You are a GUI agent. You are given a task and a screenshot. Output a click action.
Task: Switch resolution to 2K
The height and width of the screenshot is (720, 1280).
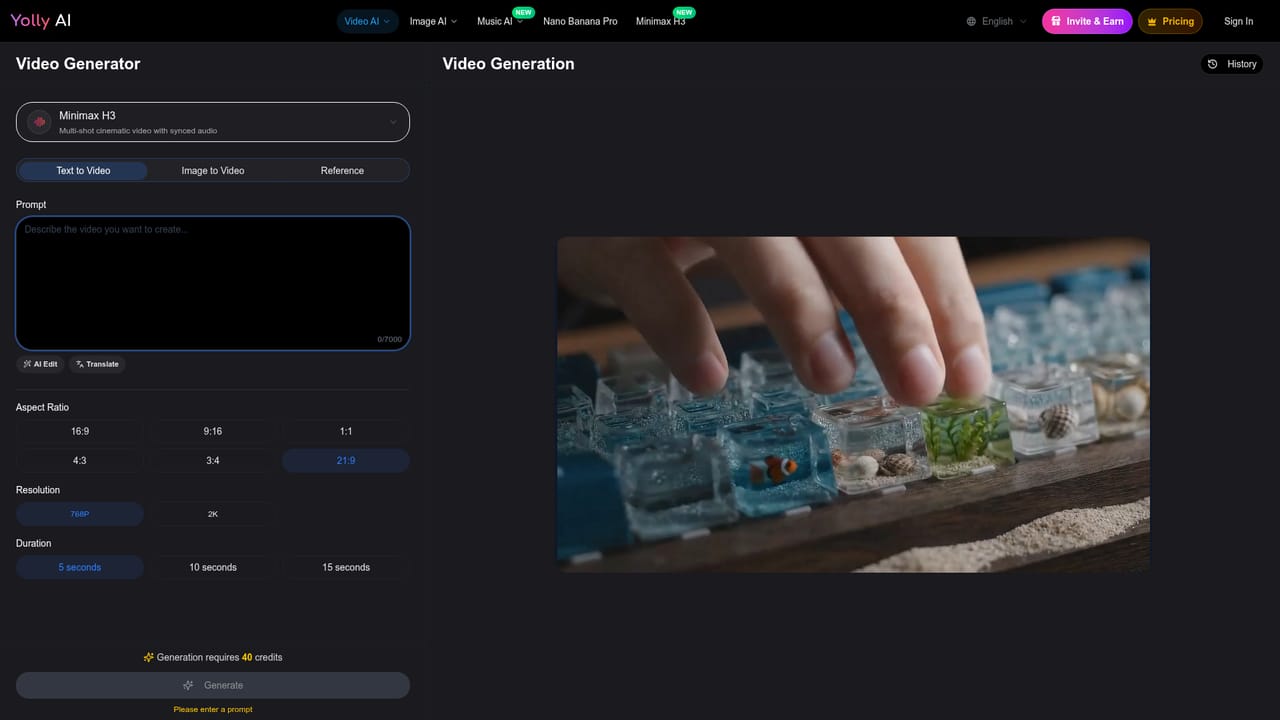[213, 514]
